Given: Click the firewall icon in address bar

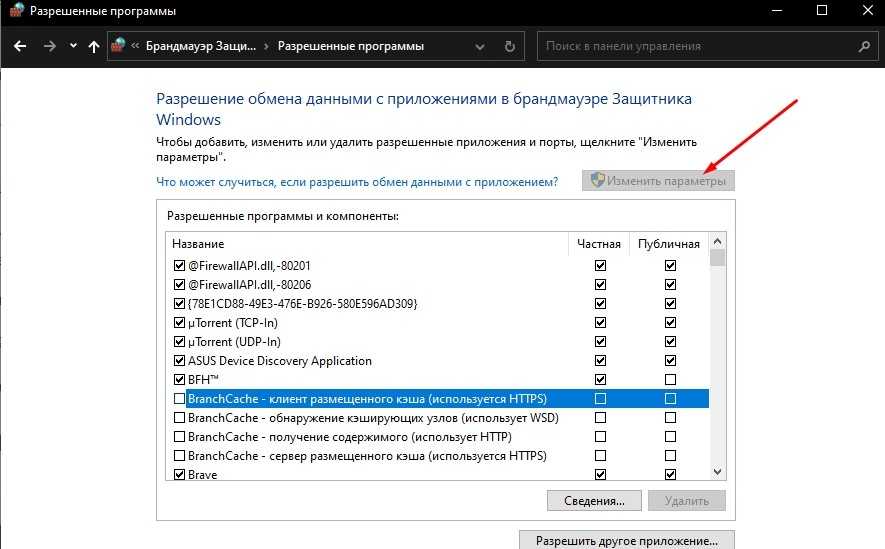Looking at the screenshot, I should tap(118, 46).
